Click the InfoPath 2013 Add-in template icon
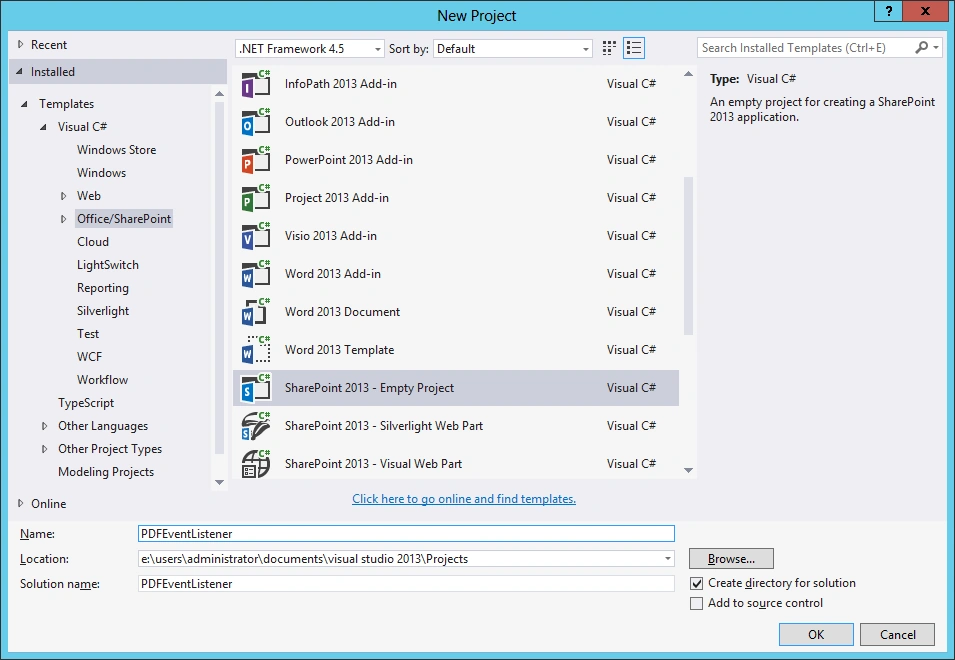 click(x=256, y=84)
